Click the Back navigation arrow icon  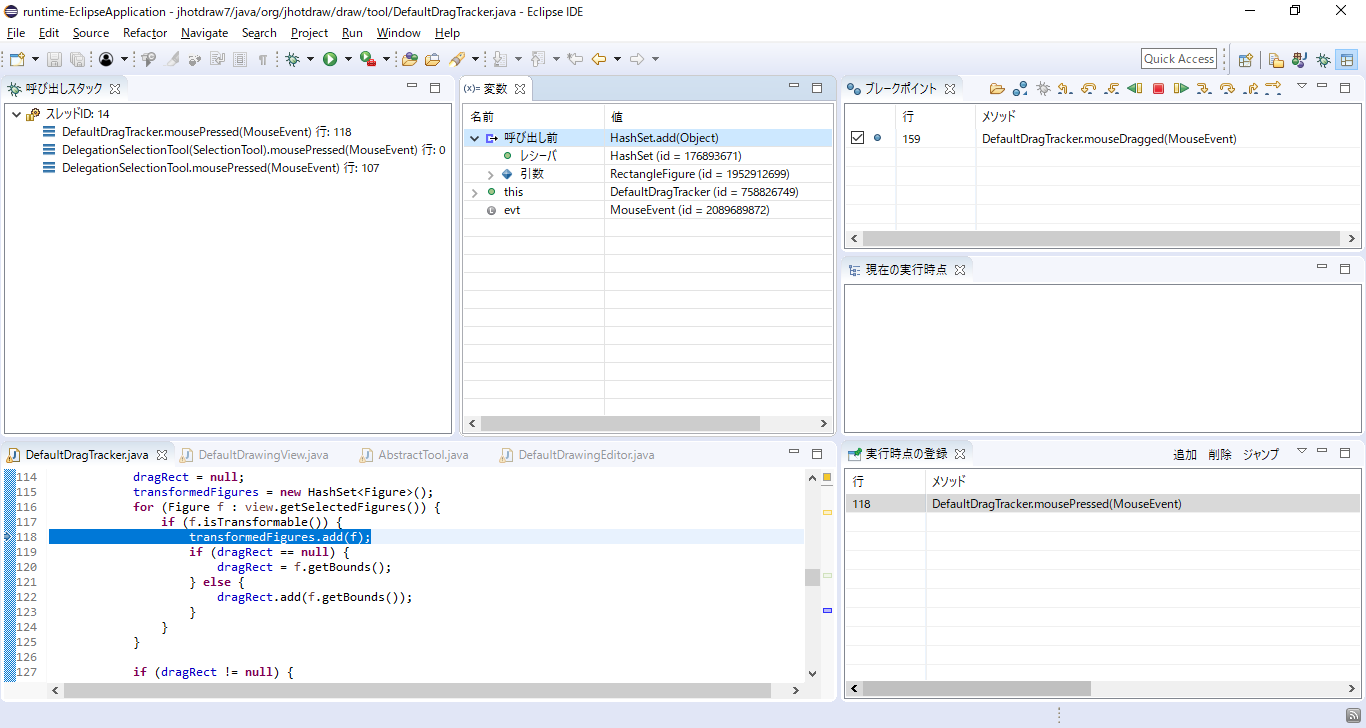tap(599, 59)
